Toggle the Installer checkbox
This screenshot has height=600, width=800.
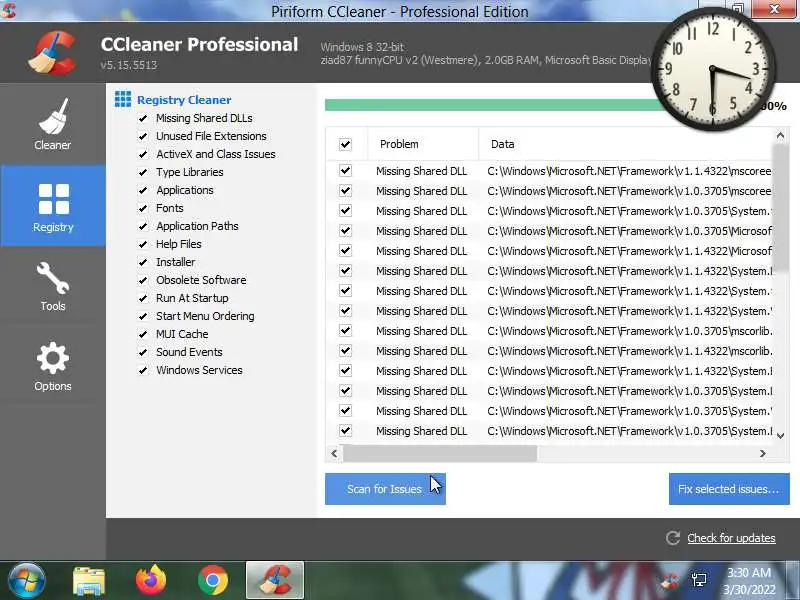(x=143, y=262)
